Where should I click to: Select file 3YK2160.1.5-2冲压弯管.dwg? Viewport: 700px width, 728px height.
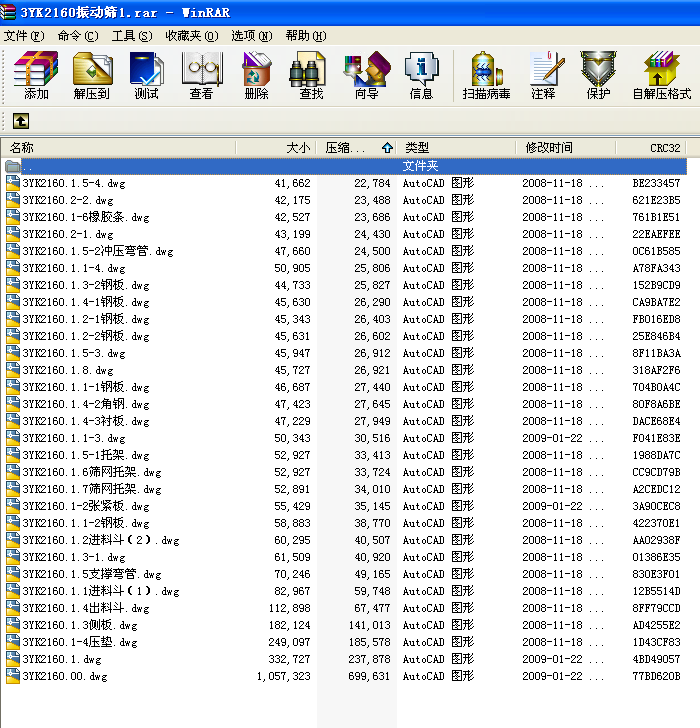point(97,251)
